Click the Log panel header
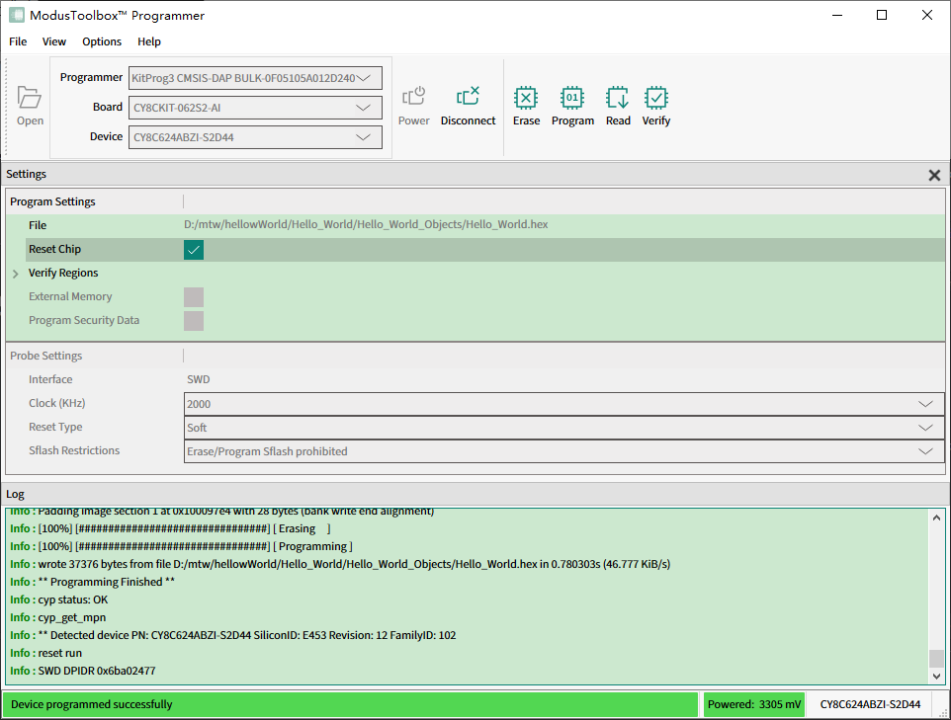This screenshot has height=720, width=951. pos(15,494)
